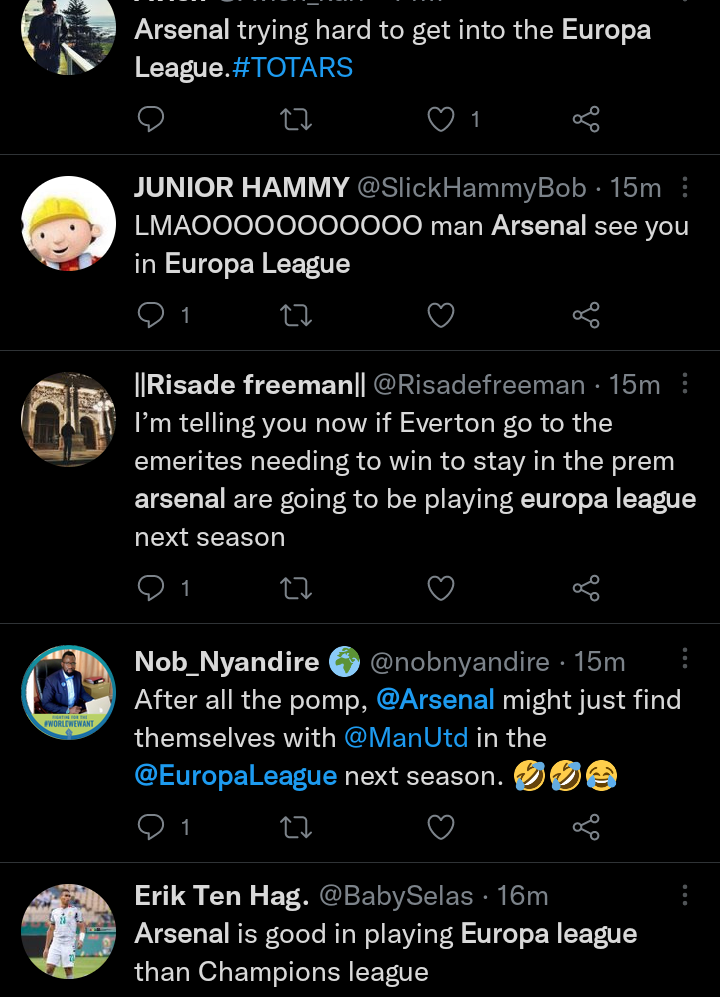Retweet JUNIOR HAMMY's tweet
720x997 pixels.
coord(295,317)
